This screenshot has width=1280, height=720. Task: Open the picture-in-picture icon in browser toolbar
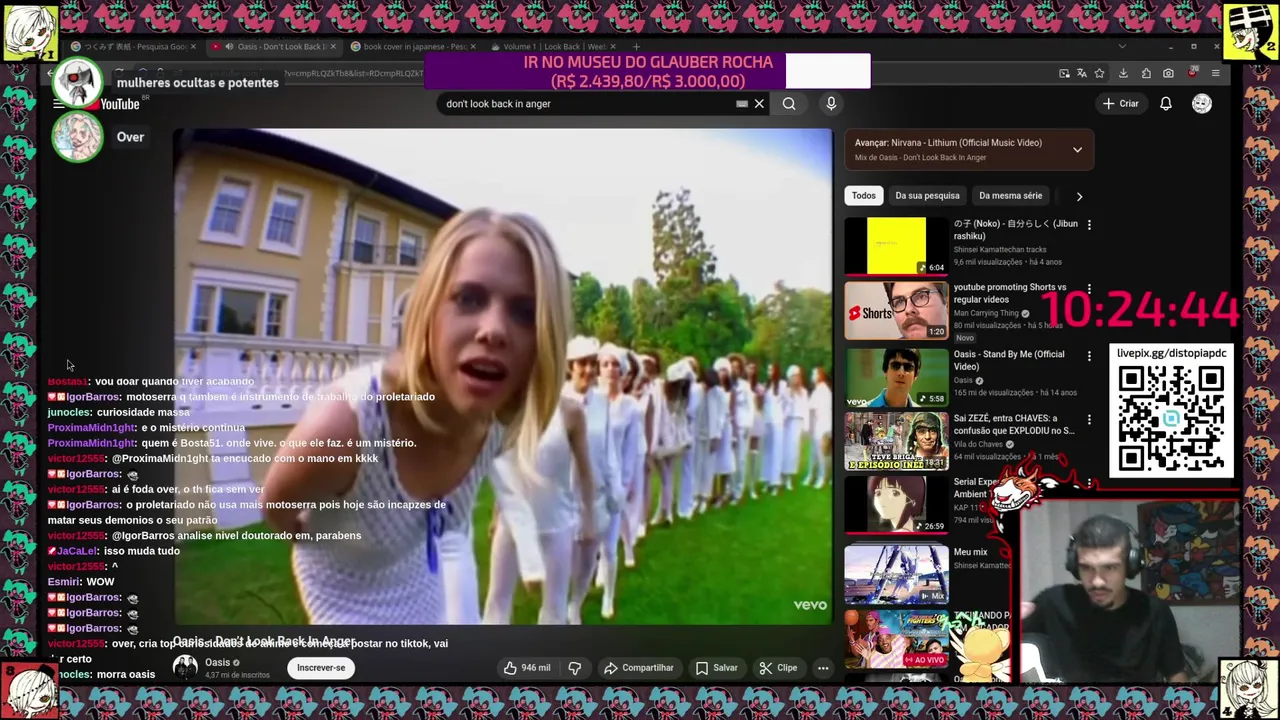point(1064,73)
